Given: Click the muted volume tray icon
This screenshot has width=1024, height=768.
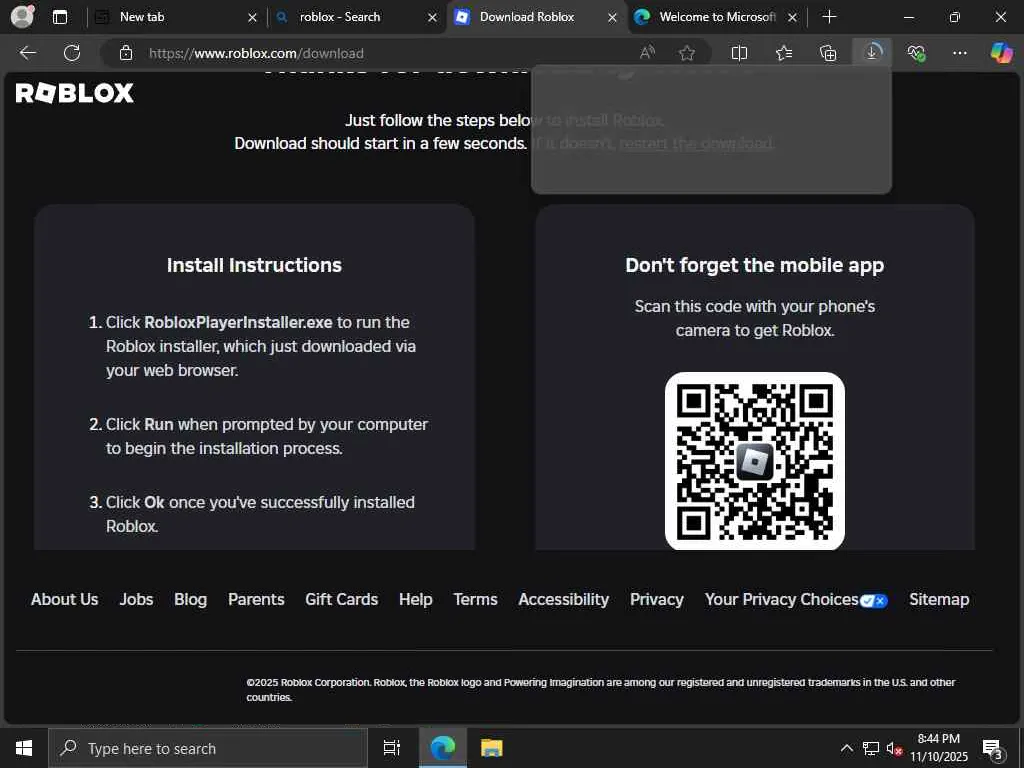Looking at the screenshot, I should click(x=894, y=748).
